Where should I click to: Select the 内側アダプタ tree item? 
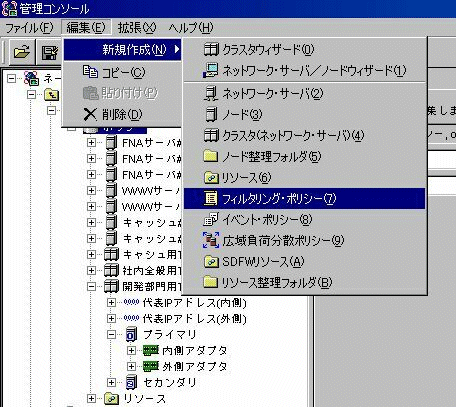click(x=195, y=351)
